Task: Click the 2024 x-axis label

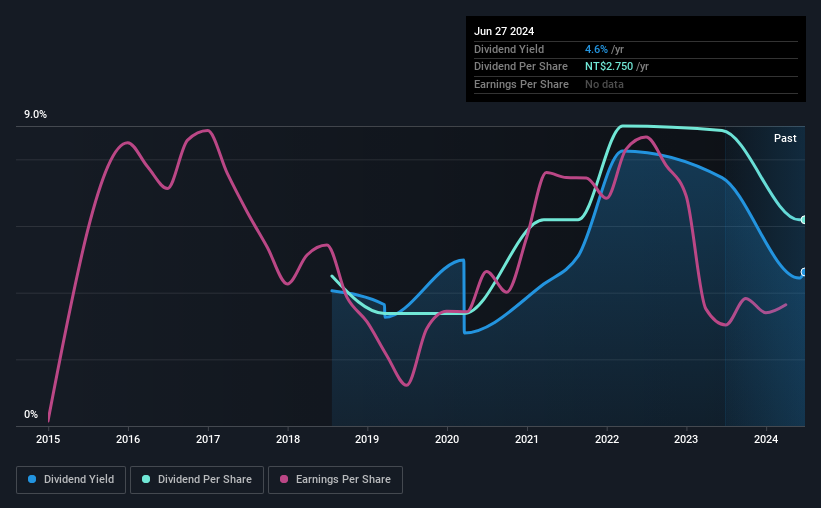Action: click(x=766, y=439)
